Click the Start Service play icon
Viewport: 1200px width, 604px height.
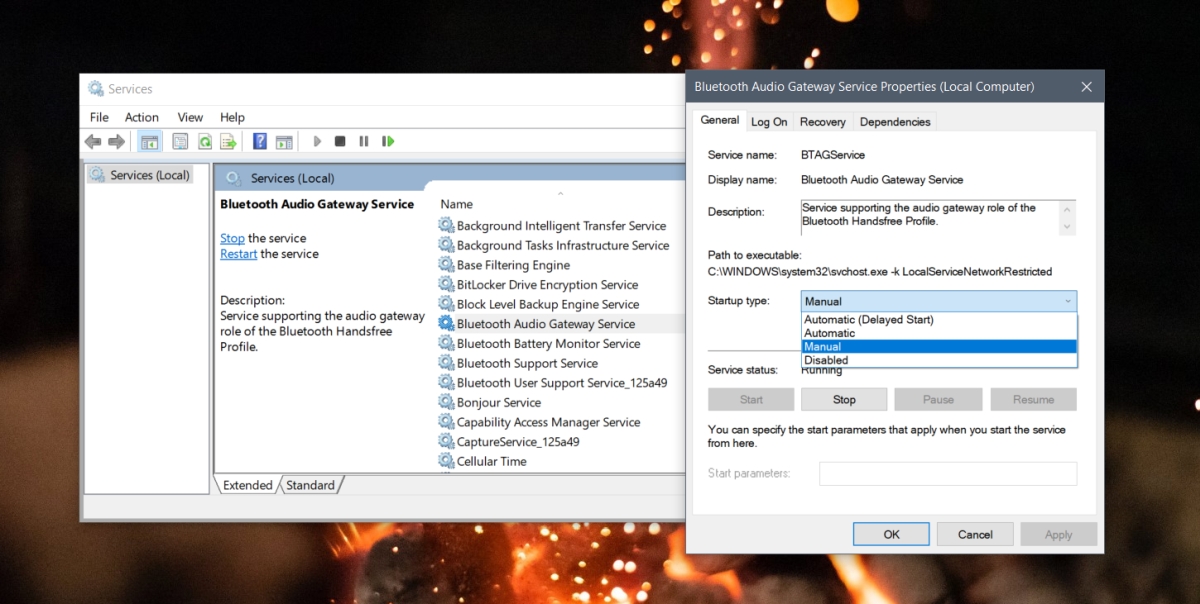click(x=317, y=142)
